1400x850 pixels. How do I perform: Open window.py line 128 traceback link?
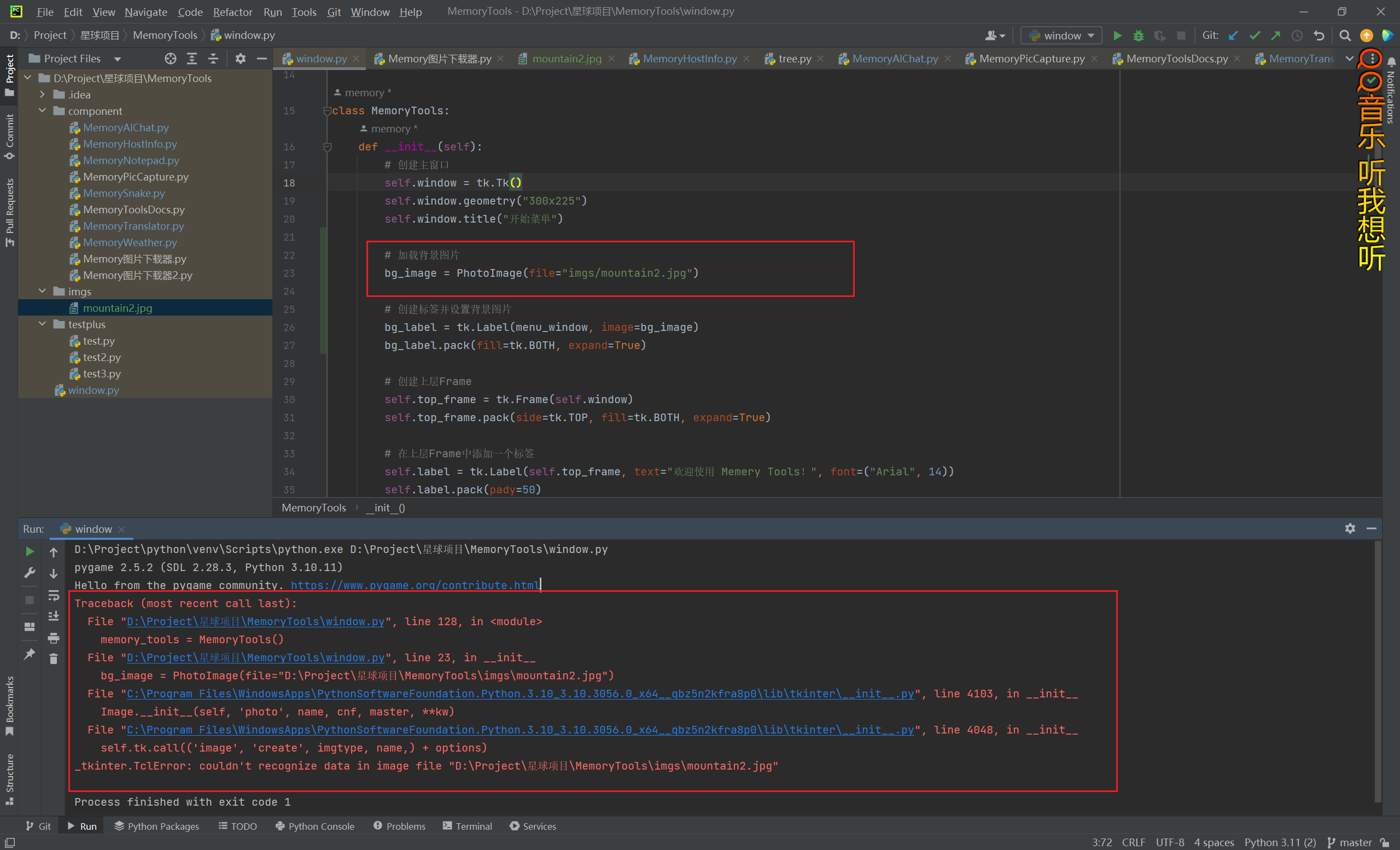[255, 621]
